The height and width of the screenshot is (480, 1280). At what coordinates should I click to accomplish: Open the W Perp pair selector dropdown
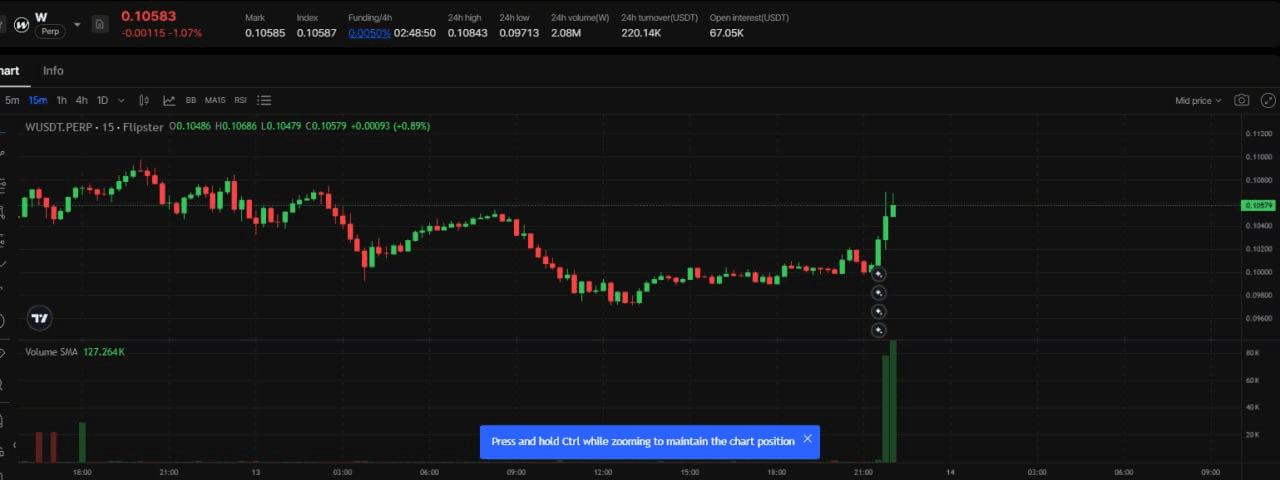[x=77, y=24]
